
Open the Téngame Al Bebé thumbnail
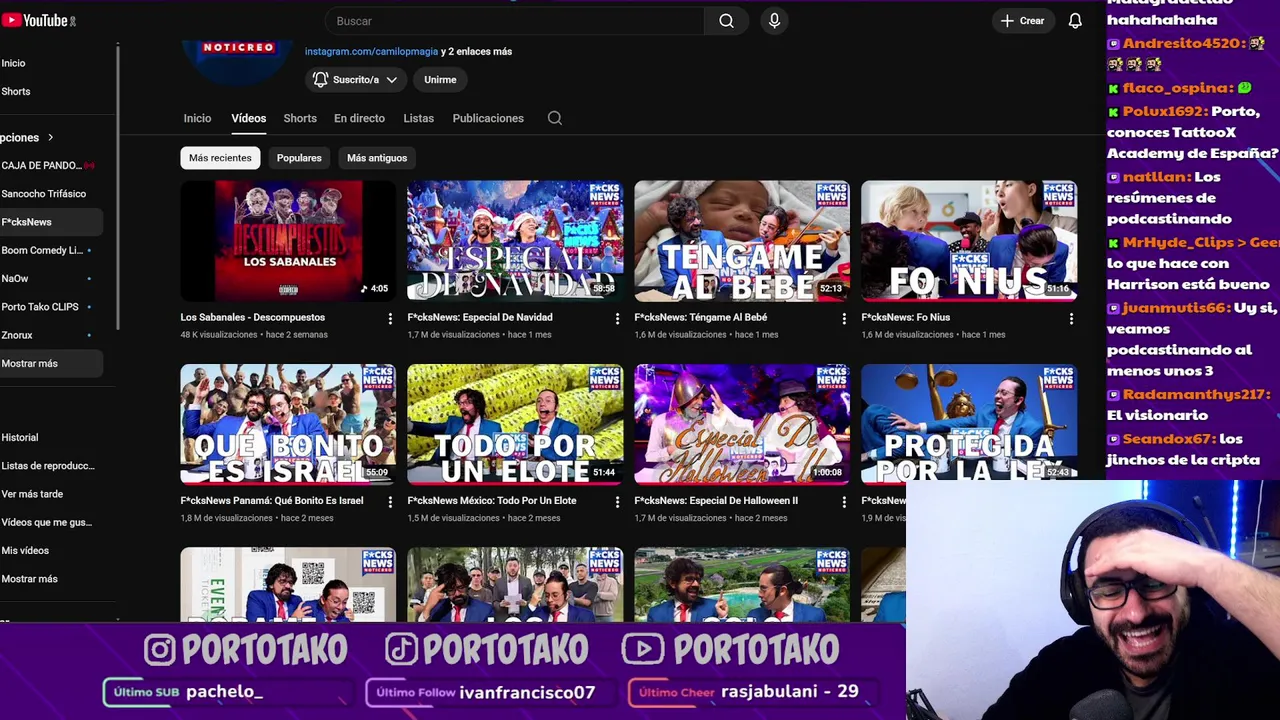742,241
